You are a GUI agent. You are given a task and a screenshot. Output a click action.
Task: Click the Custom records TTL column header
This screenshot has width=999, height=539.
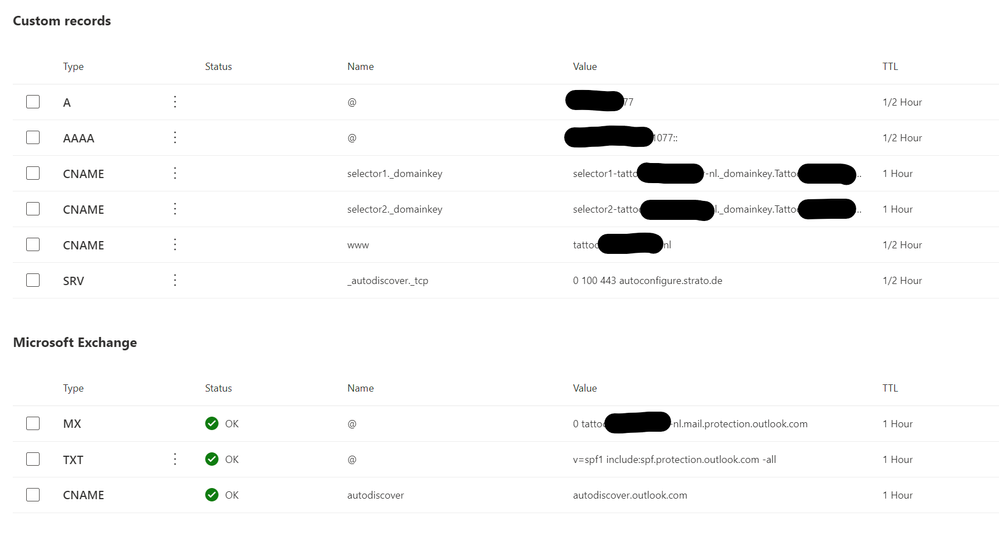[890, 66]
